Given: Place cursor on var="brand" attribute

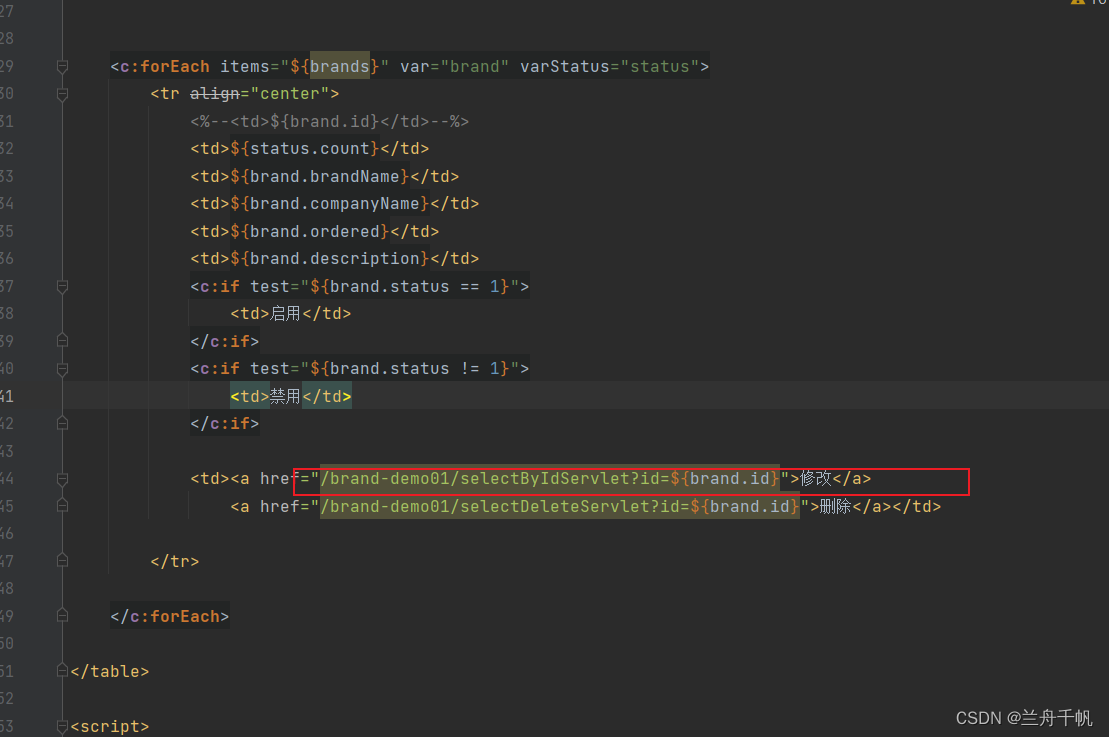Looking at the screenshot, I should point(454,66).
